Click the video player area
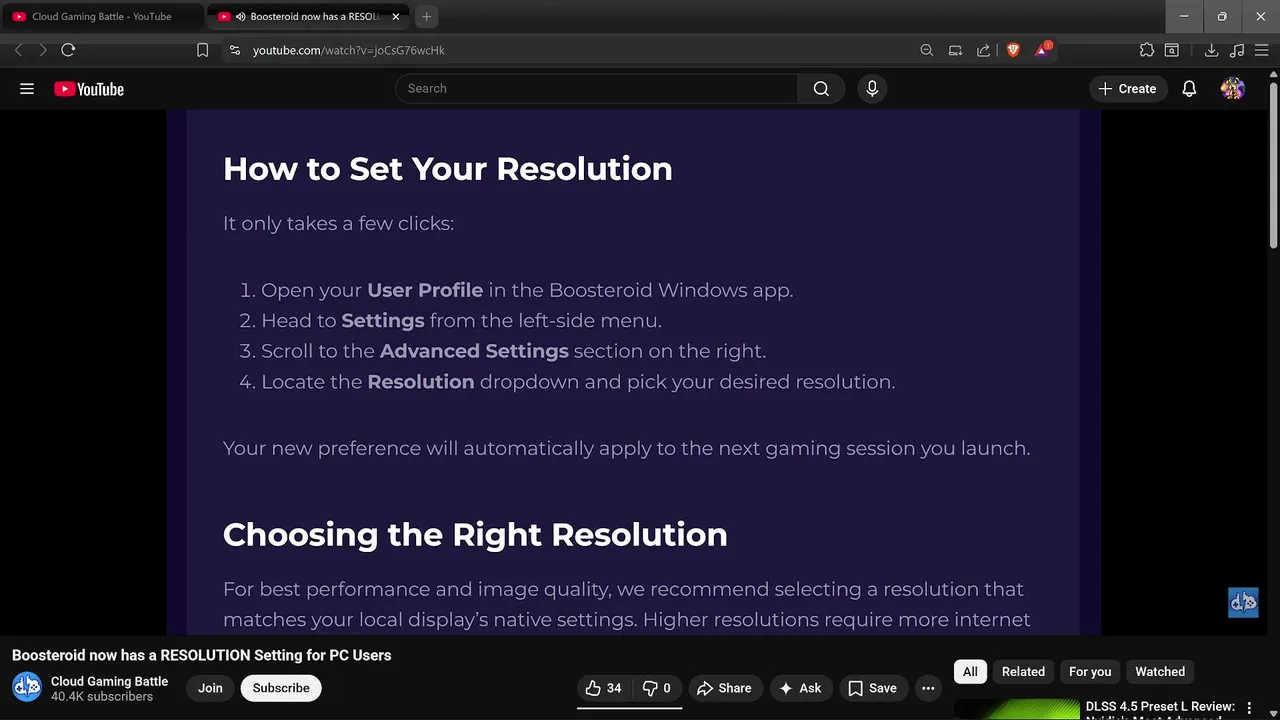This screenshot has width=1280, height=720. pos(634,372)
